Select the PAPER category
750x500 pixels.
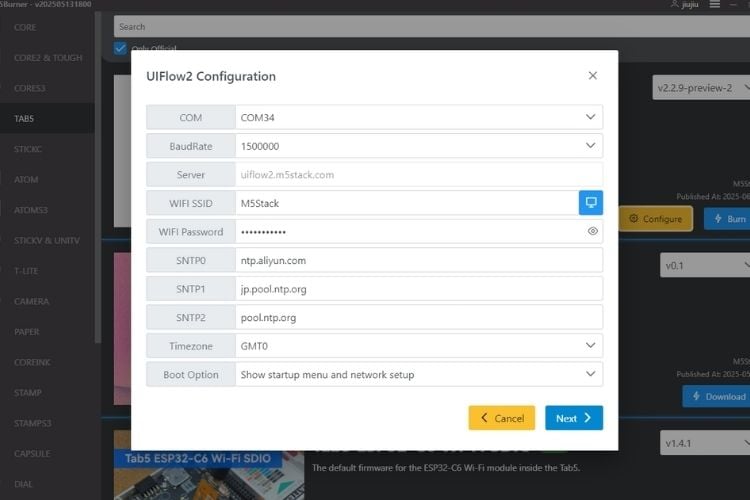[26, 332]
